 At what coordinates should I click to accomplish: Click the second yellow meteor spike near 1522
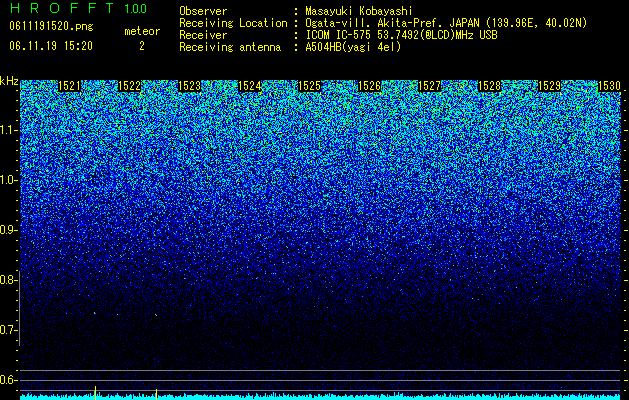click(x=156, y=394)
